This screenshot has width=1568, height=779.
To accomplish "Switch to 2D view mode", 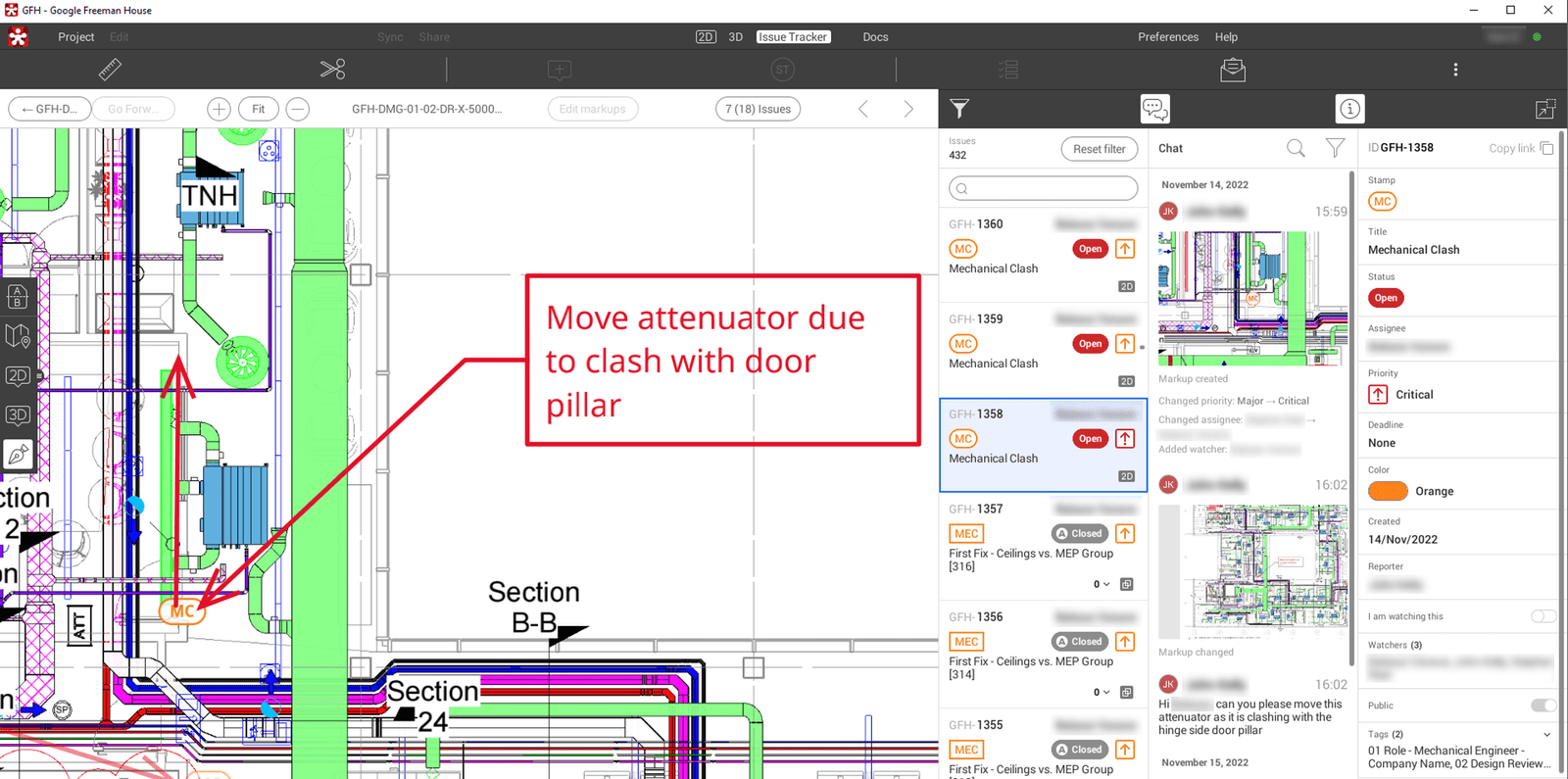I will coord(706,37).
